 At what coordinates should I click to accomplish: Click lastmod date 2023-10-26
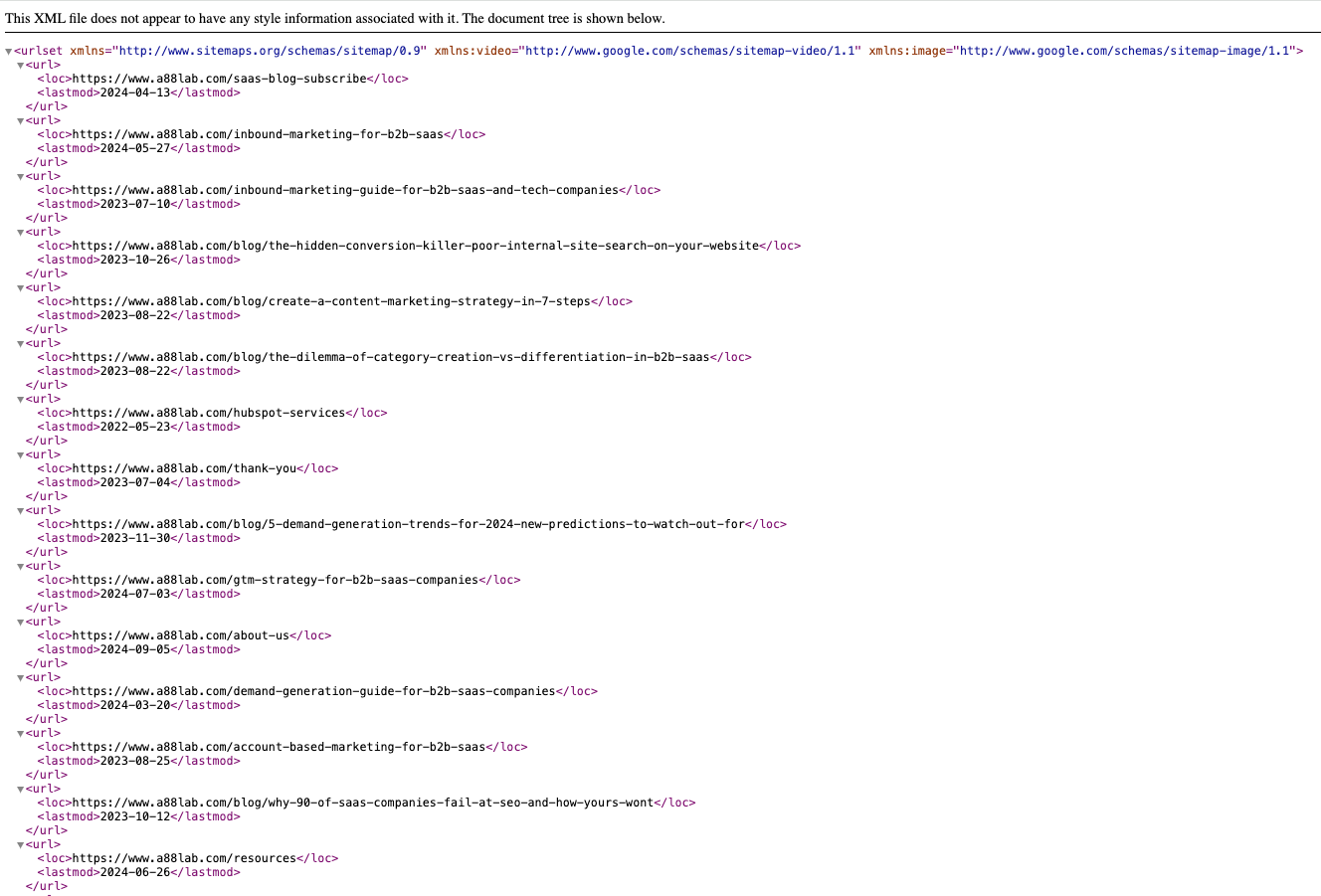pos(134,260)
